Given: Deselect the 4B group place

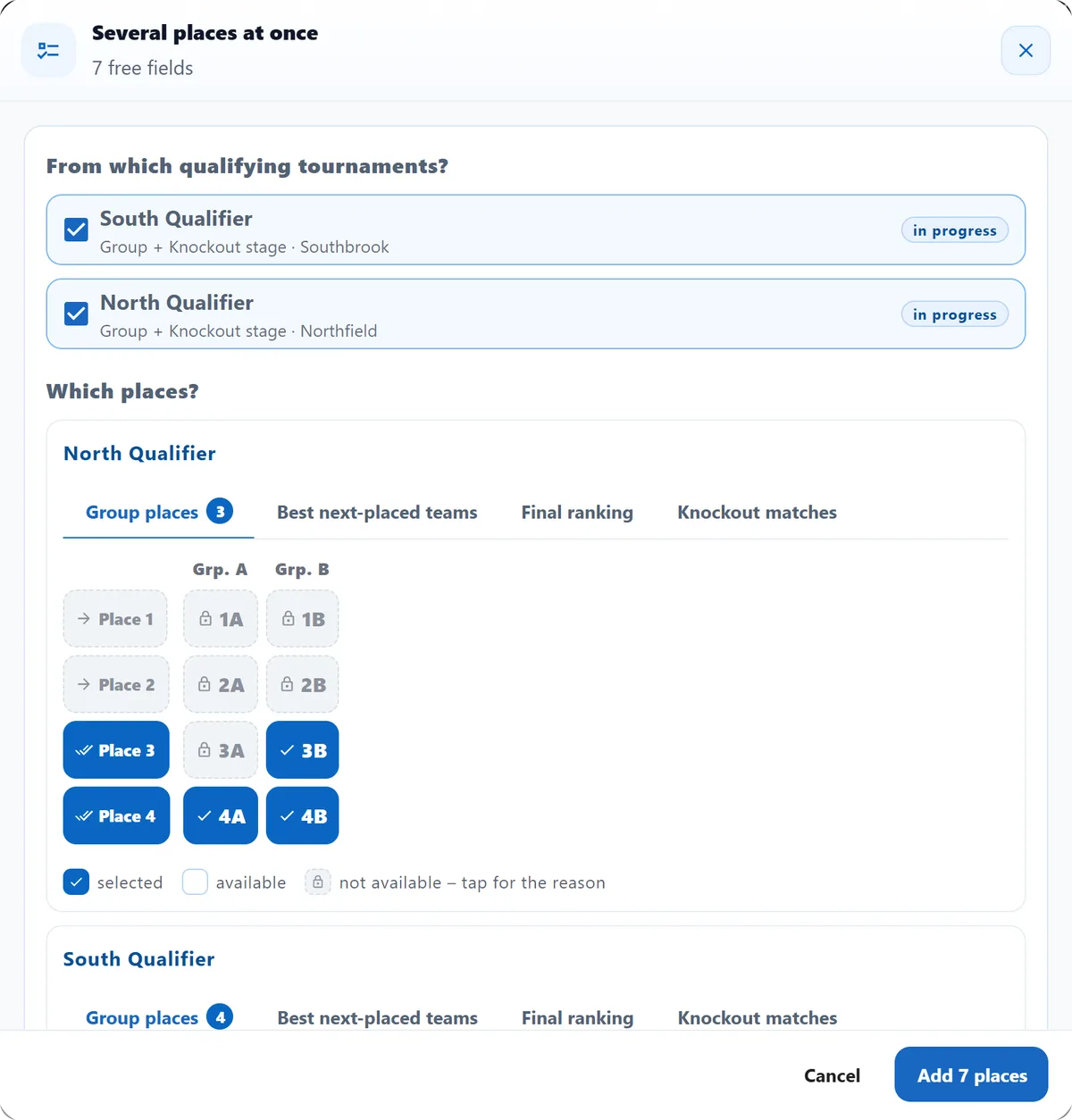Looking at the screenshot, I should tap(303, 816).
